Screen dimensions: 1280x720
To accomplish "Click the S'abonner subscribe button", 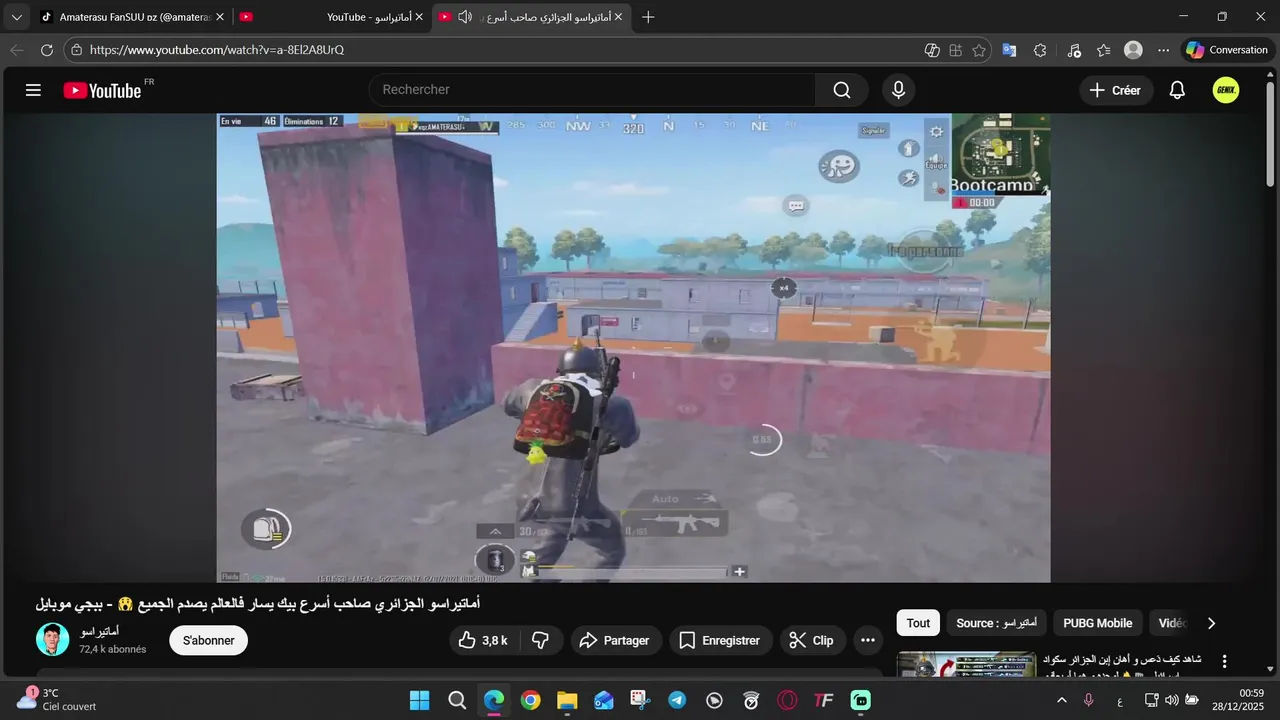I will click(208, 640).
